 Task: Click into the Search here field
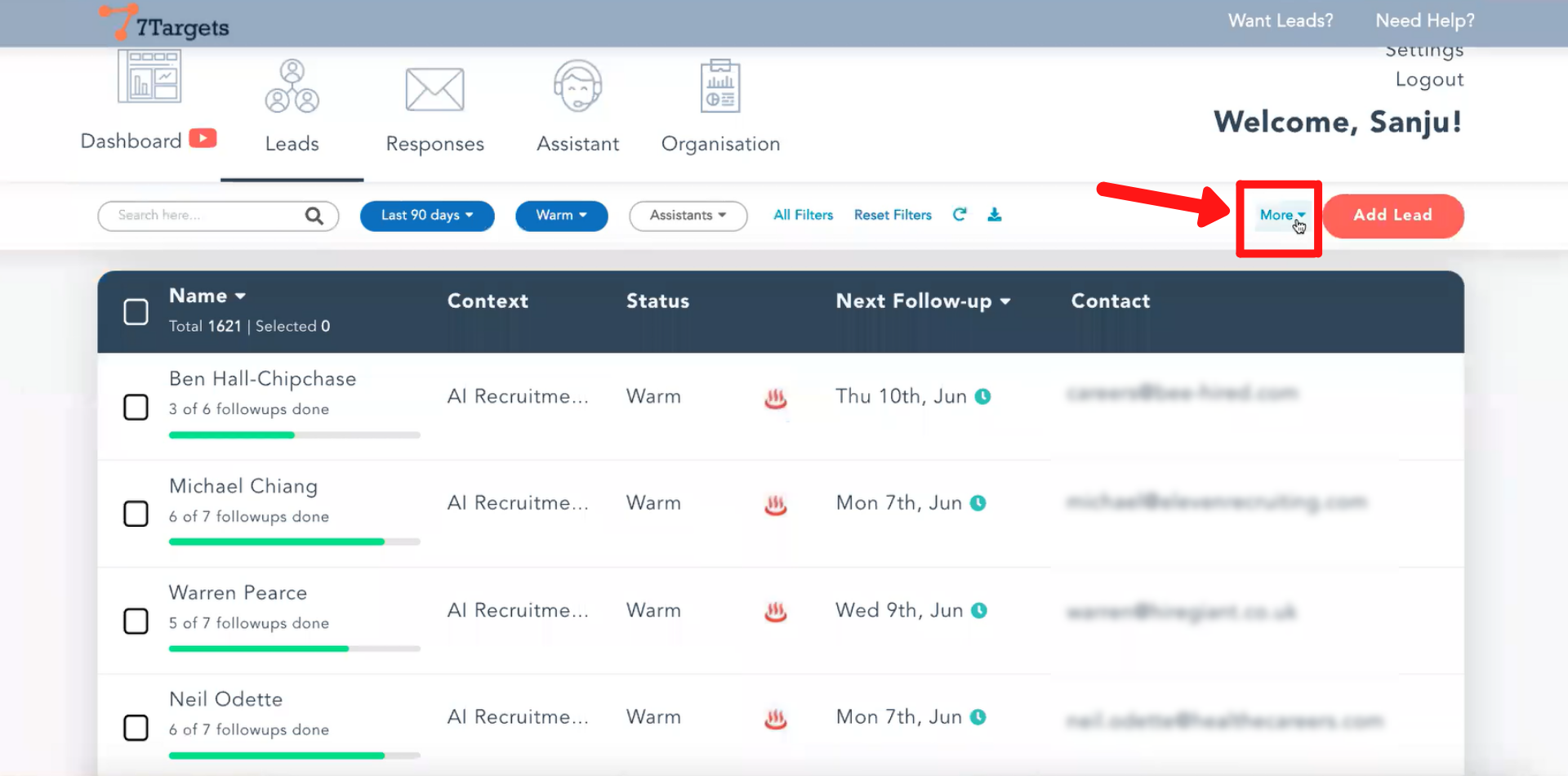[x=204, y=216]
